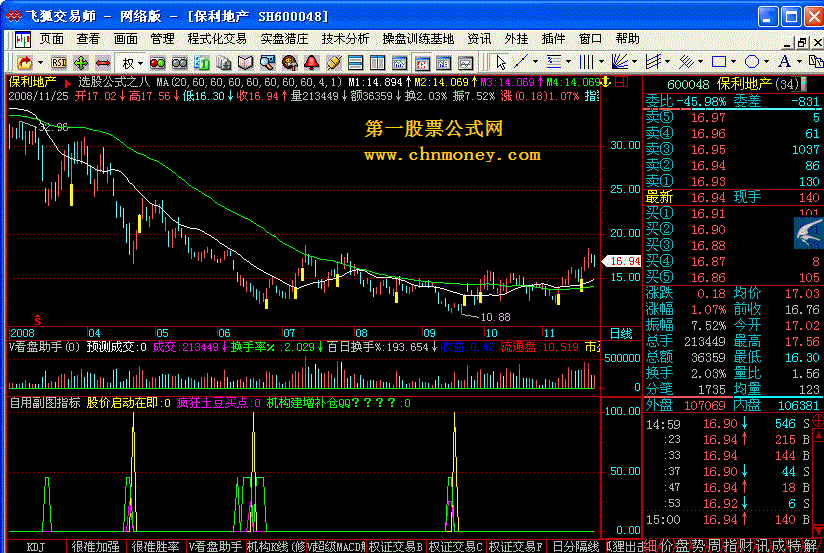Expand the text tool dropdown arrow
Viewport: 824px width, 553px height.
[x=799, y=62]
